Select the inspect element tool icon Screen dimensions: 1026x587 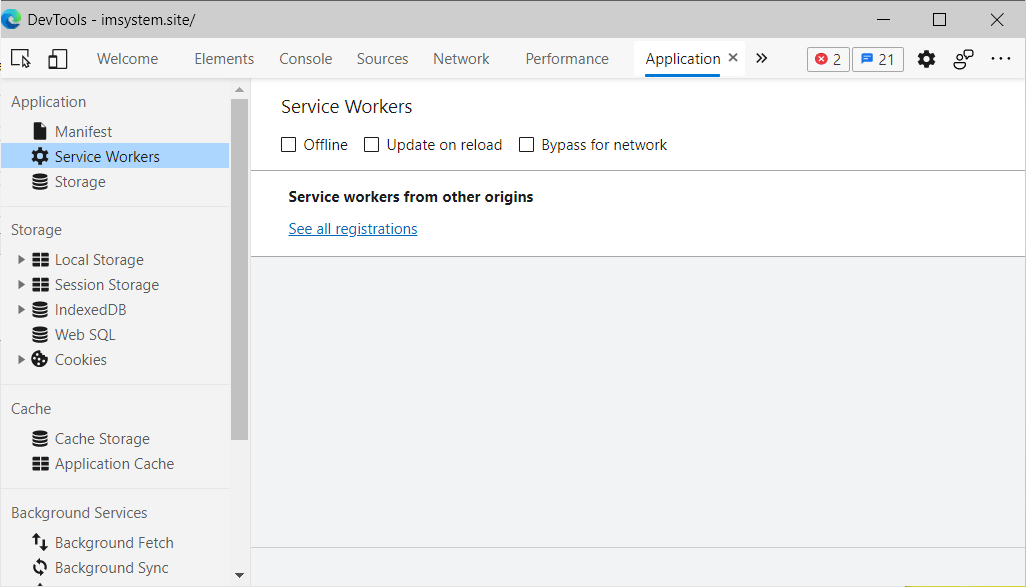(21, 58)
